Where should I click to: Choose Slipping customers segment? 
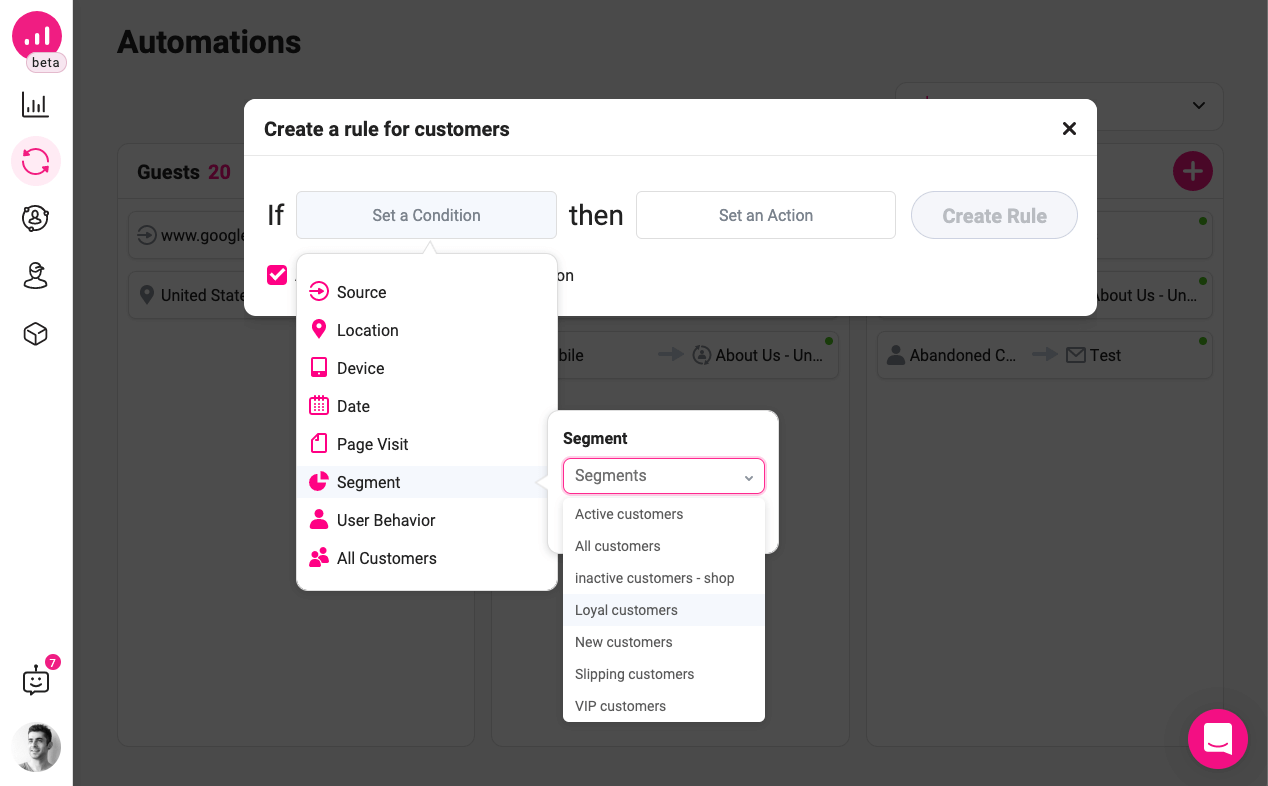point(664,674)
